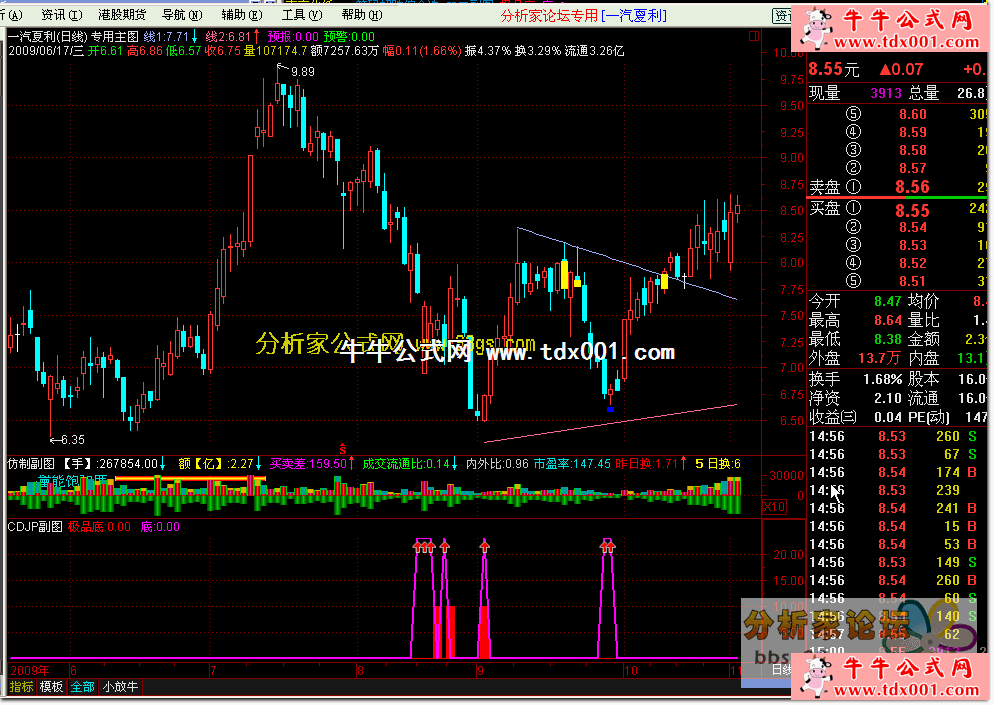Open the 帮助(H) menu

click(x=361, y=15)
